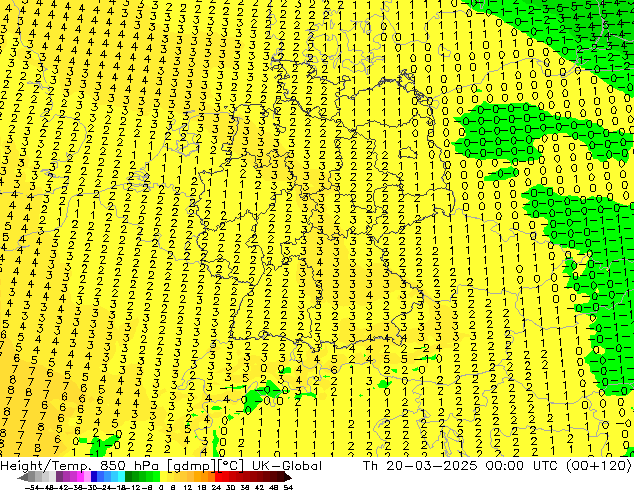Click the '24' scale label
The image size is (634, 490).
click(x=216, y=487)
